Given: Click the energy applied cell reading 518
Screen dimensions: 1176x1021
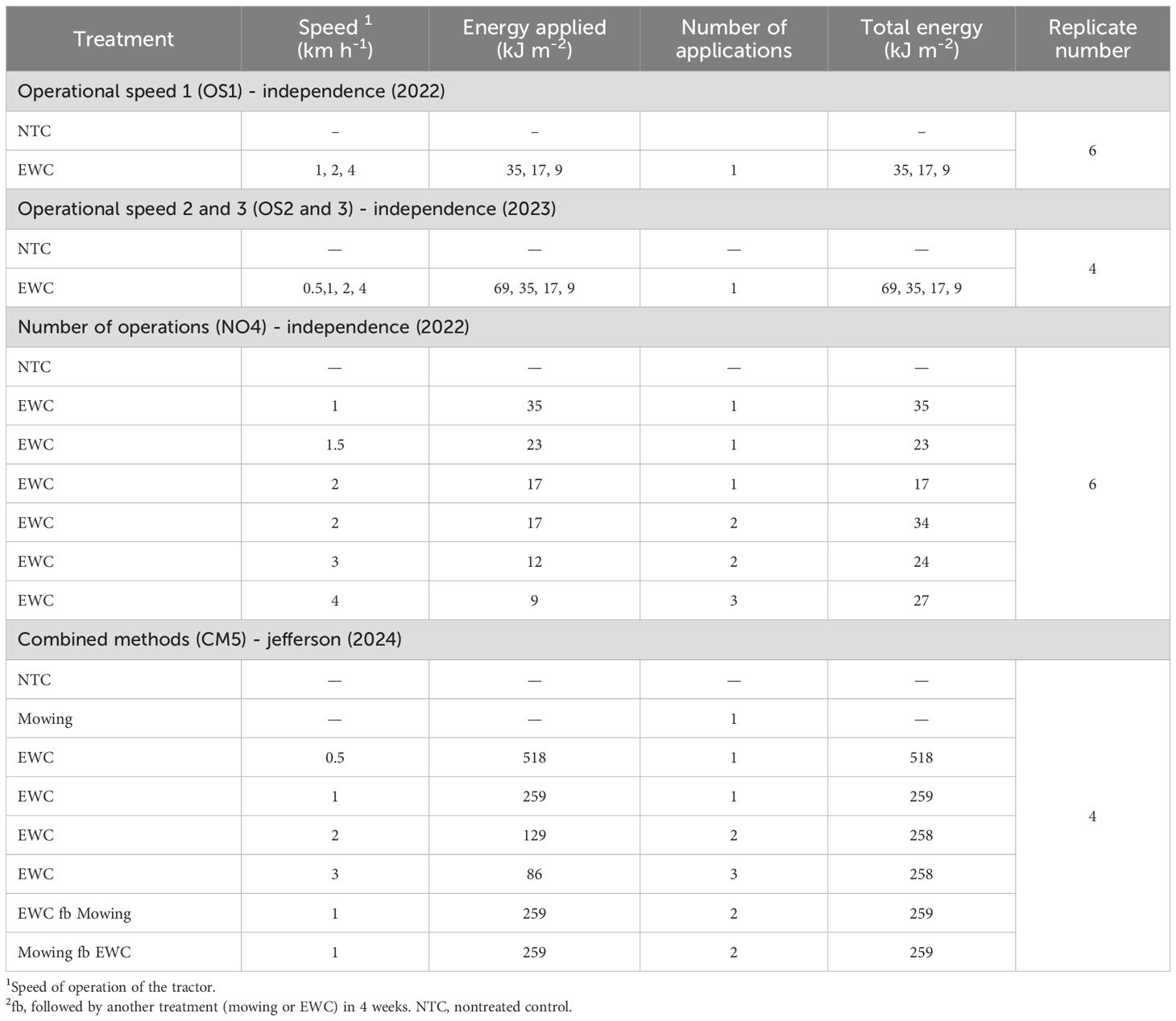Looking at the screenshot, I should pos(534,758).
